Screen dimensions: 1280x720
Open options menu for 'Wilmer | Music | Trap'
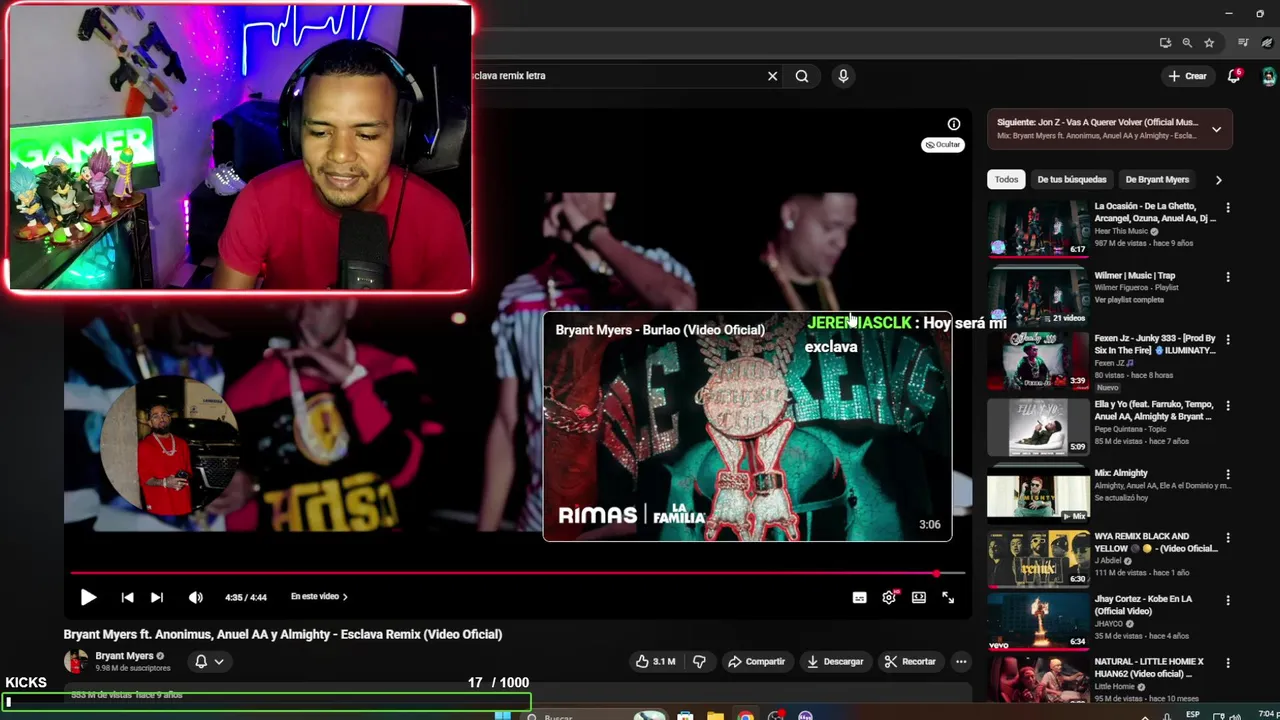[1228, 277]
